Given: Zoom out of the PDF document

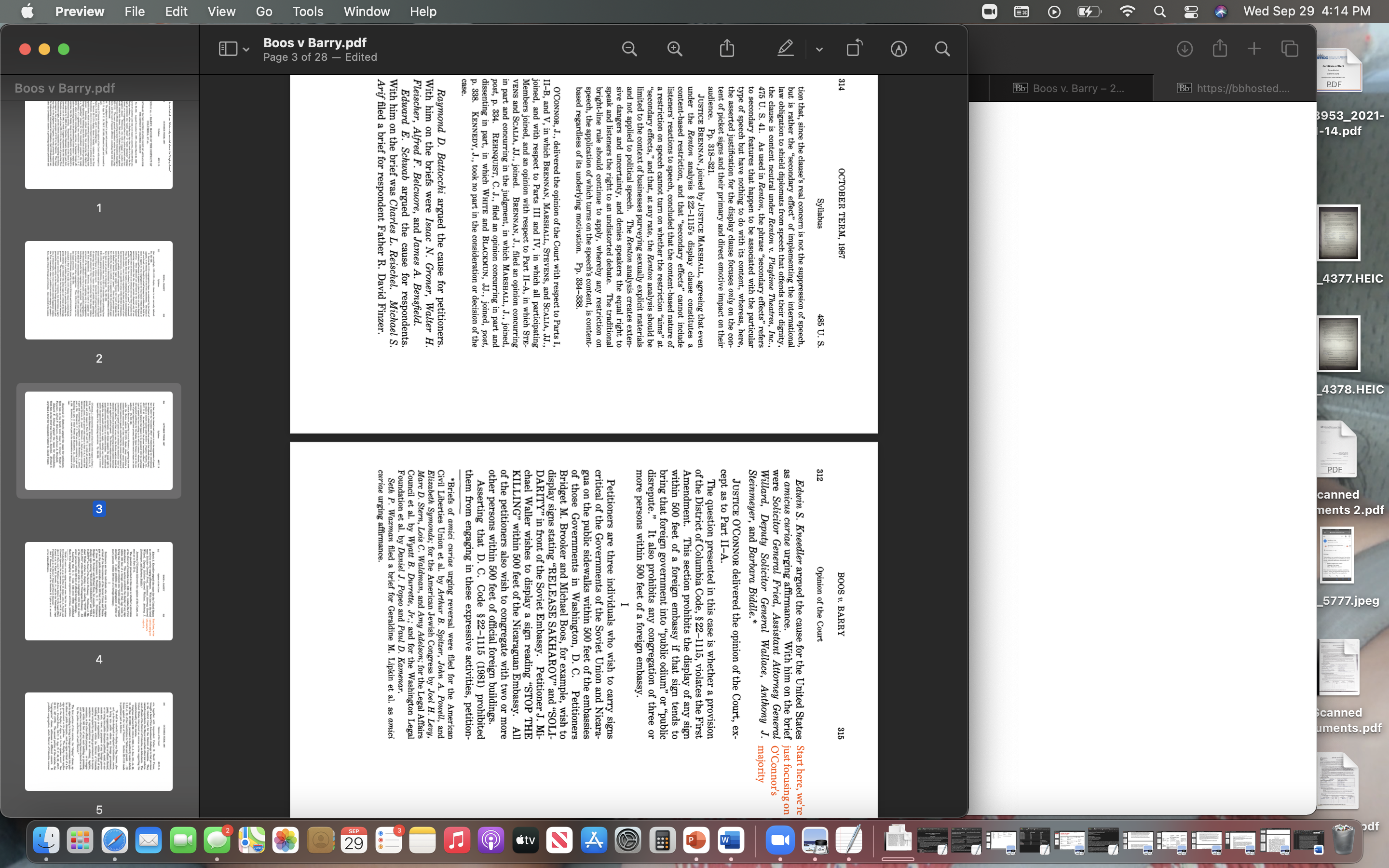Looking at the screenshot, I should point(629,48).
